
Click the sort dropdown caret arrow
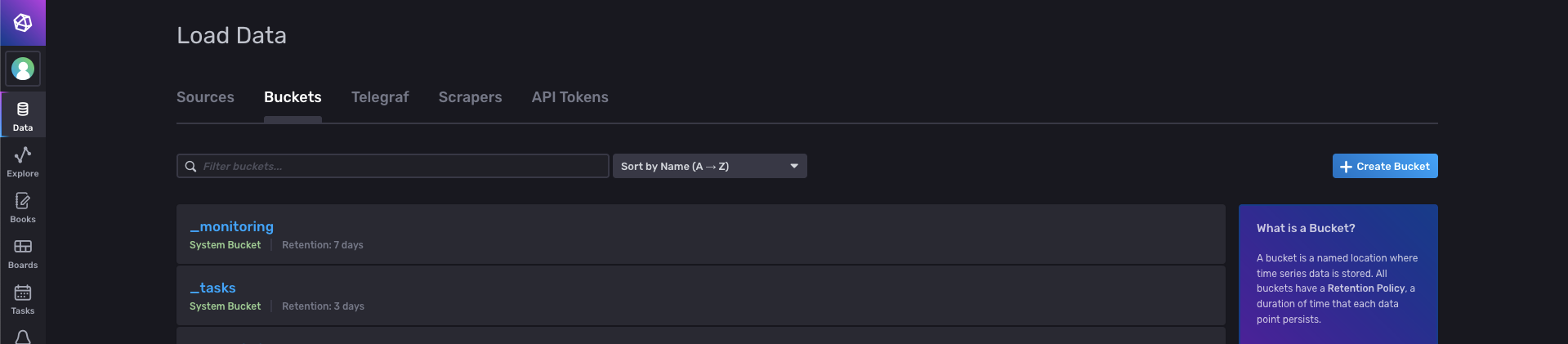[x=793, y=167]
